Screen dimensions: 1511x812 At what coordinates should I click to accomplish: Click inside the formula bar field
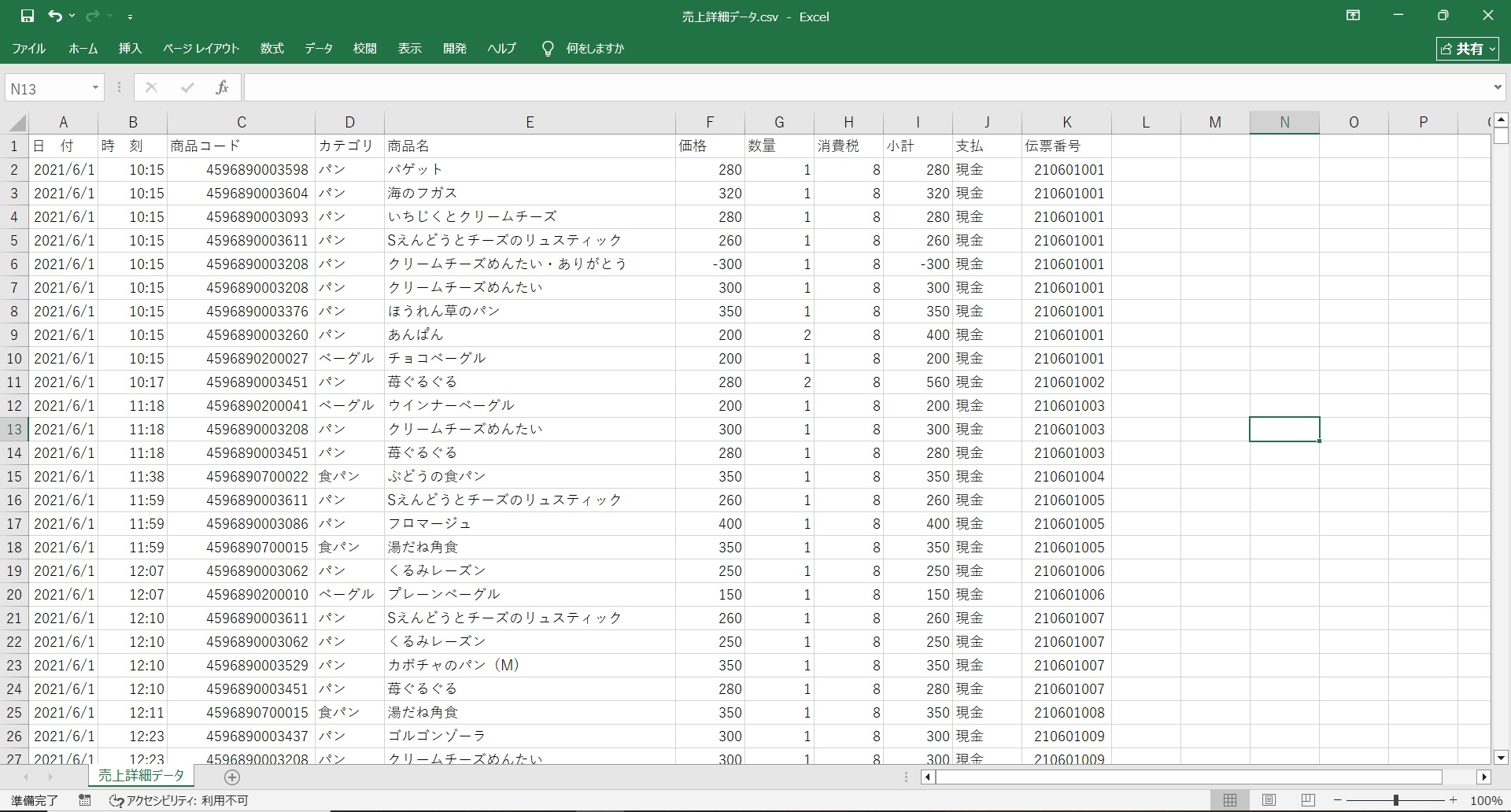(866, 88)
